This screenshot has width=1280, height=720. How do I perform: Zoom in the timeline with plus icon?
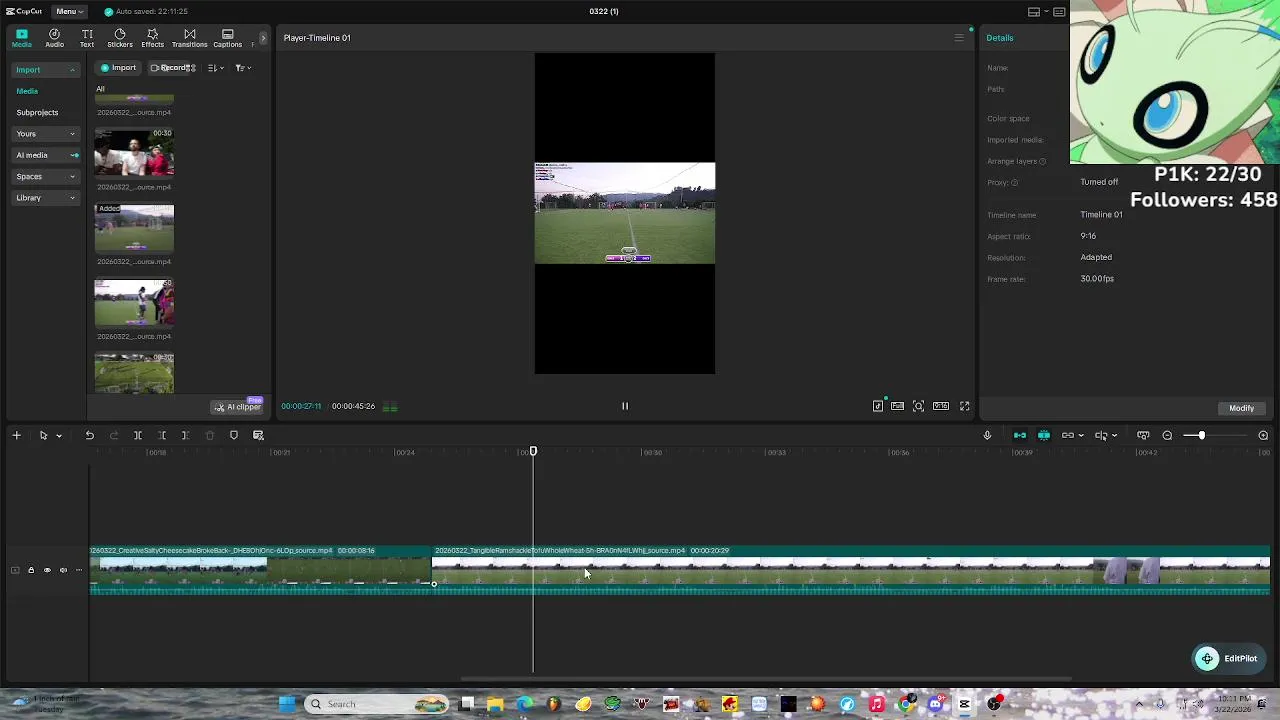pos(1263,435)
